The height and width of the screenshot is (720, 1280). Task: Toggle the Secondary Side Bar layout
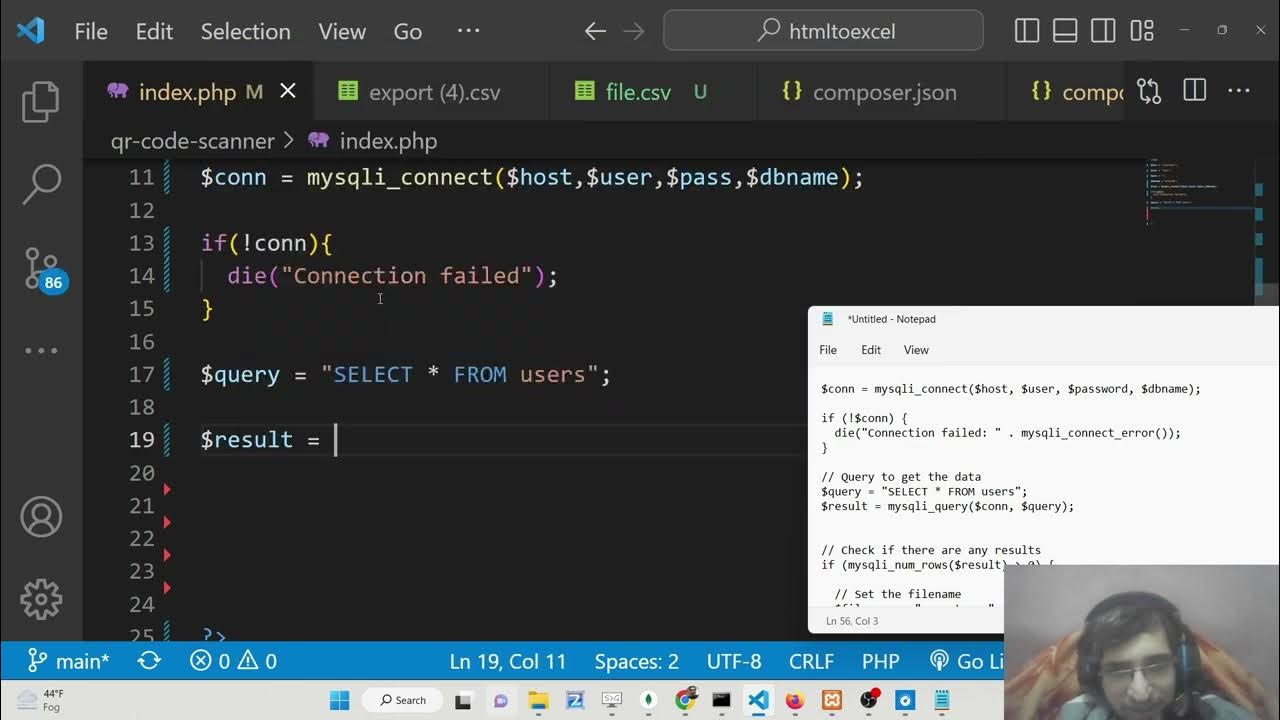pos(1103,31)
